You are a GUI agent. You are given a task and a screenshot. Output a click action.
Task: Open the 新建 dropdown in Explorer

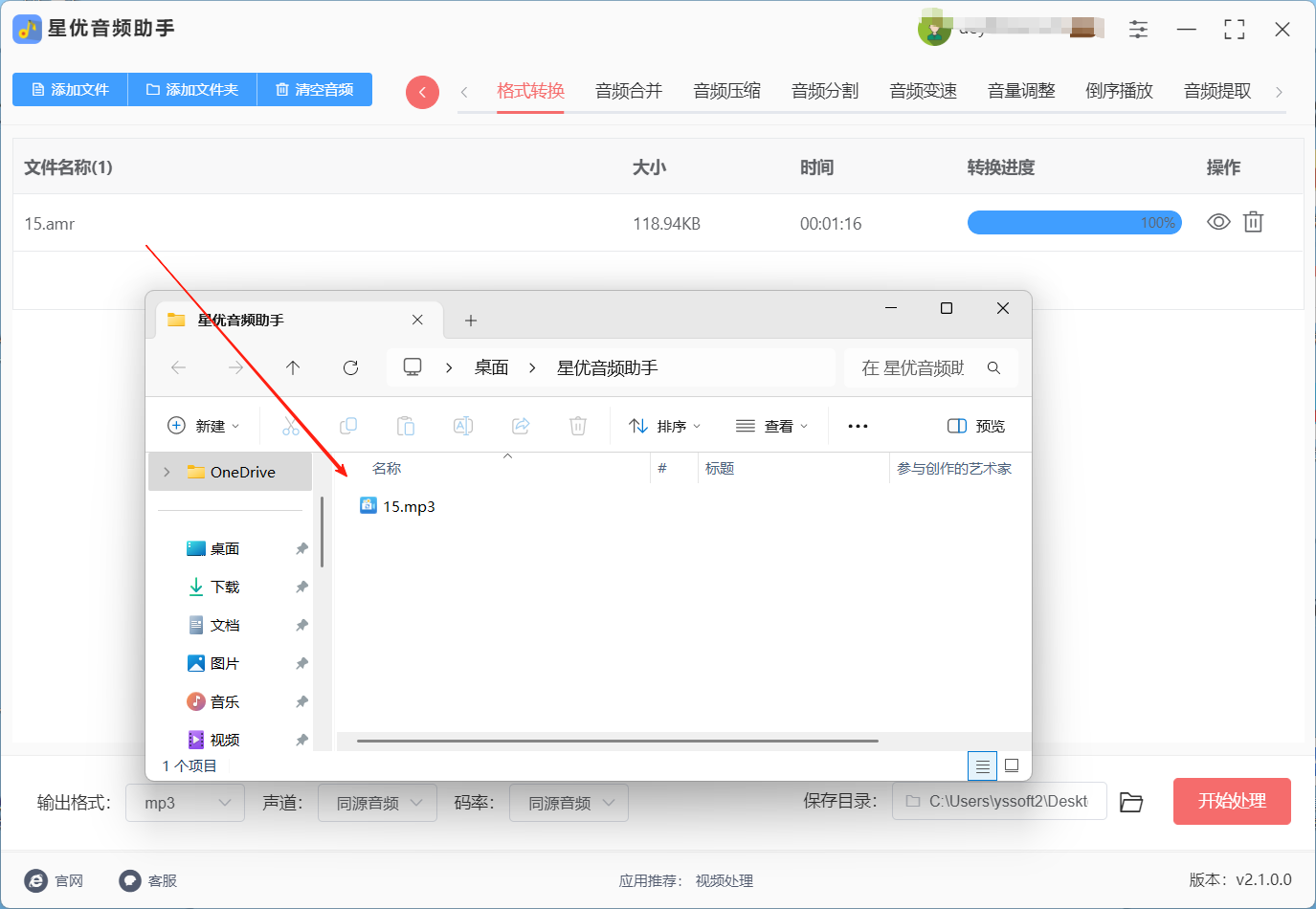204,426
